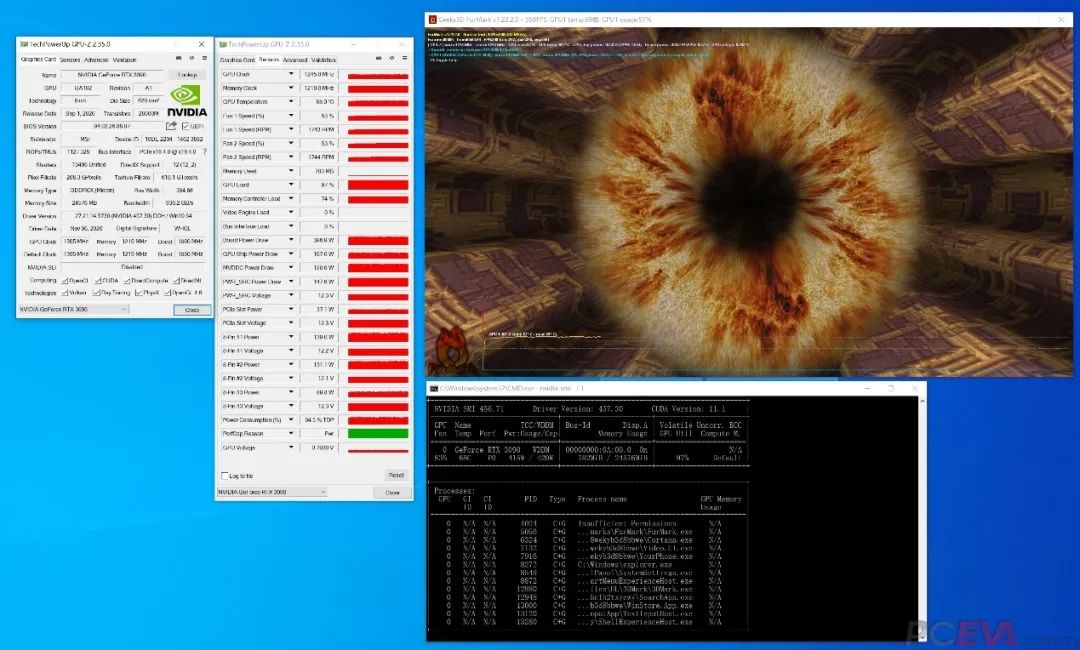Toggle the Vulkan checkbox
The image size is (1080, 650).
(x=65, y=293)
